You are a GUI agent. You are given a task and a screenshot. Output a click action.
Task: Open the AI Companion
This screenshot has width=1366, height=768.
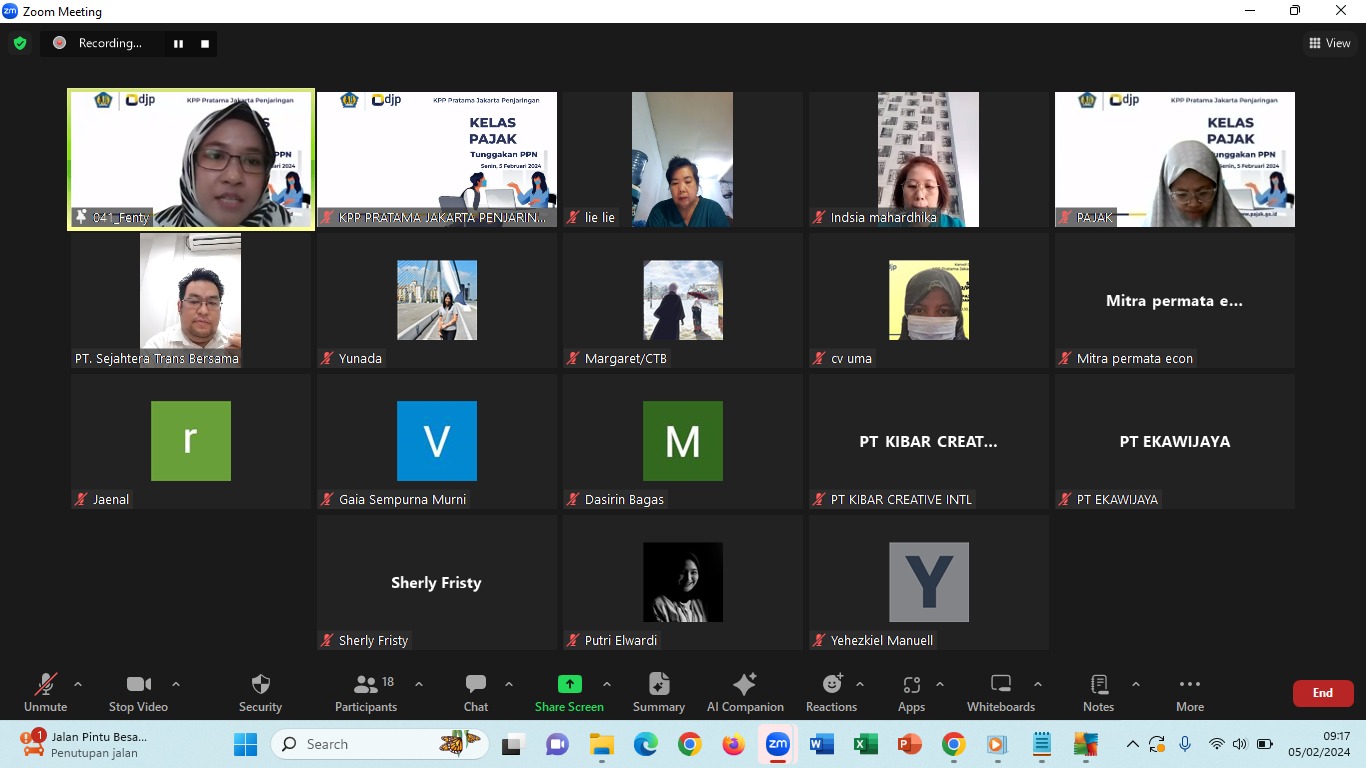tap(744, 692)
